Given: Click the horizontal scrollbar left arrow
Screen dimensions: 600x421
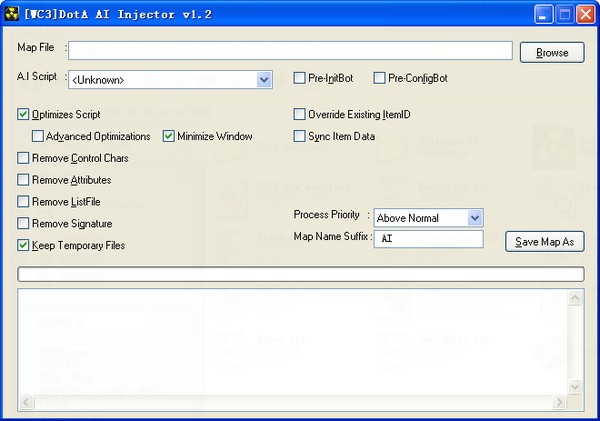Looking at the screenshot, I should click(26, 402).
